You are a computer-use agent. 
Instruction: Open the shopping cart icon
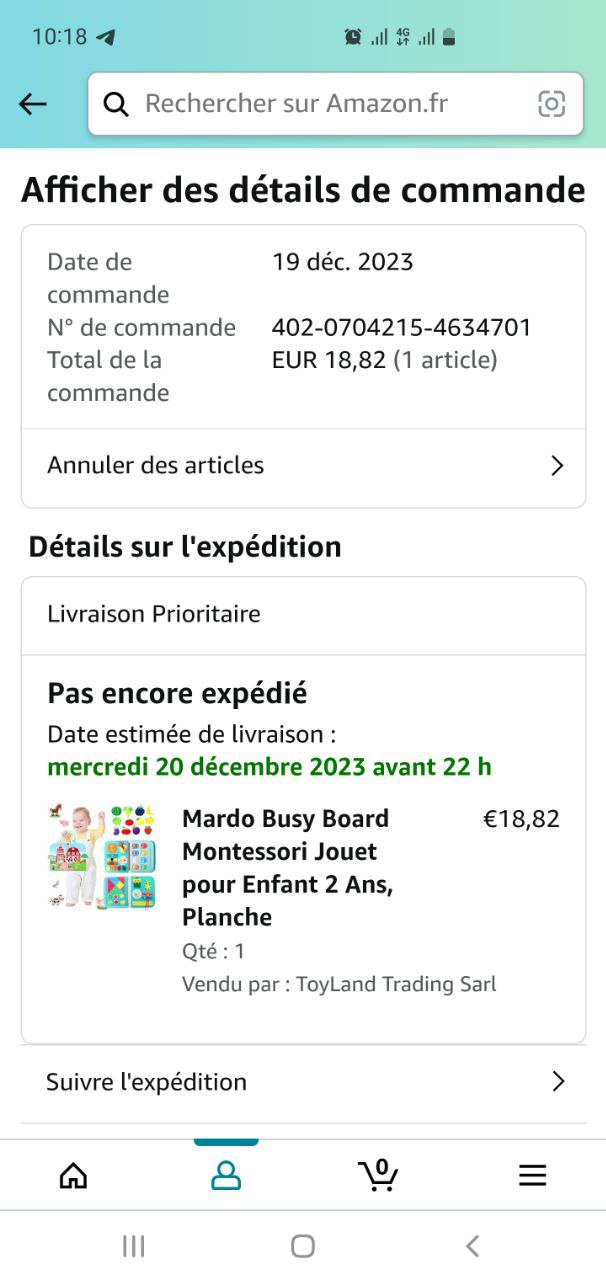pyautogui.click(x=378, y=1175)
